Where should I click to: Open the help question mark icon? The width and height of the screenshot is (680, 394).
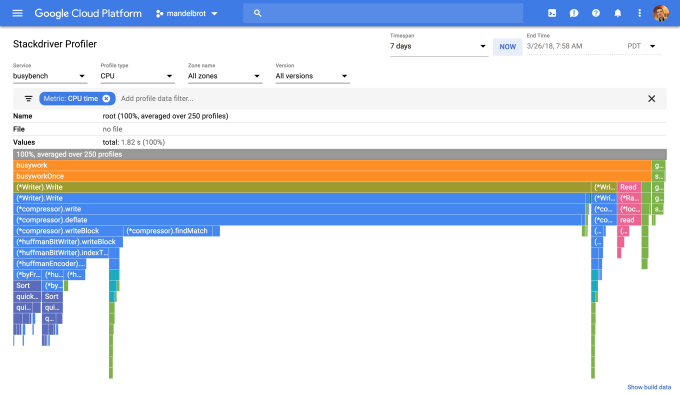point(596,13)
